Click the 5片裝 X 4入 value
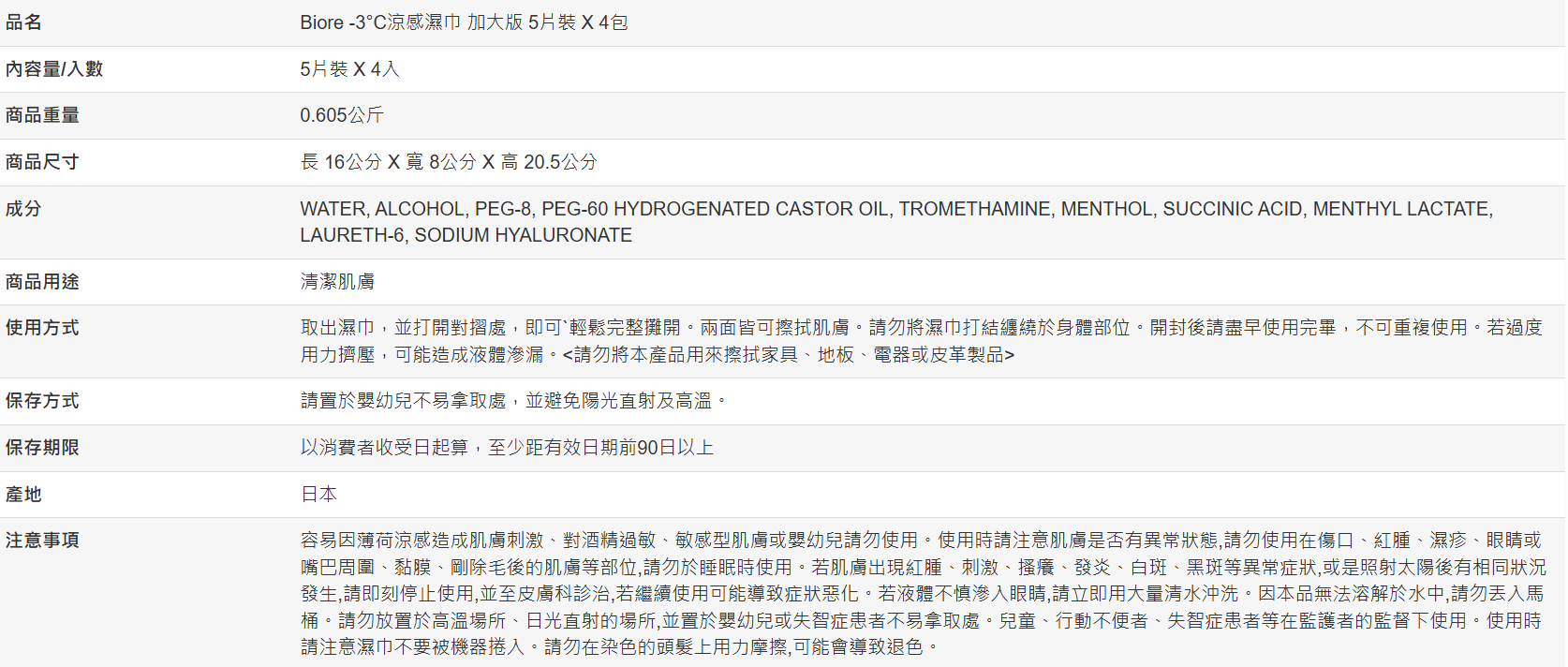Viewport: 1568px width, 667px height. (x=349, y=69)
